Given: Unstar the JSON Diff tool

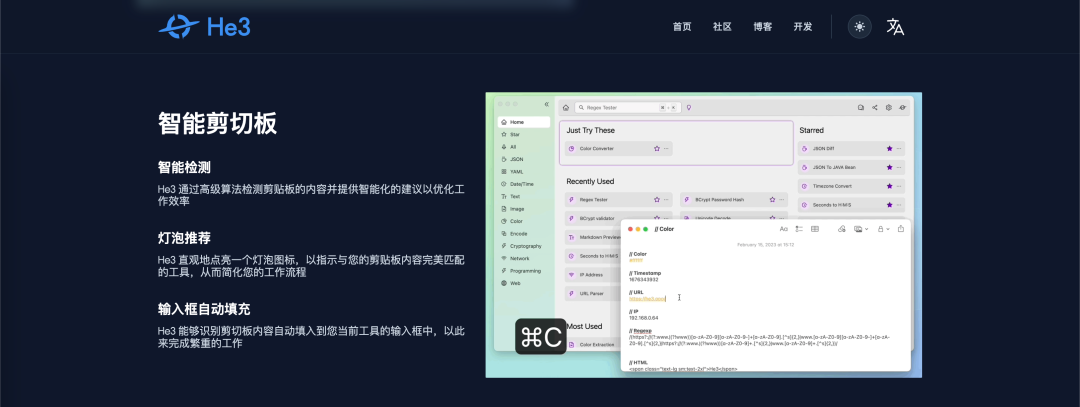Looking at the screenshot, I should click(x=889, y=148).
